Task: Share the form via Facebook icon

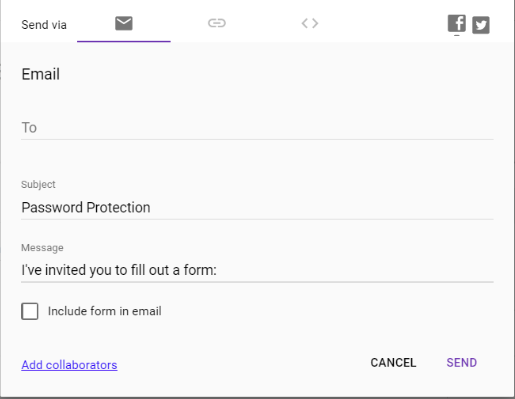Action: tap(457, 23)
